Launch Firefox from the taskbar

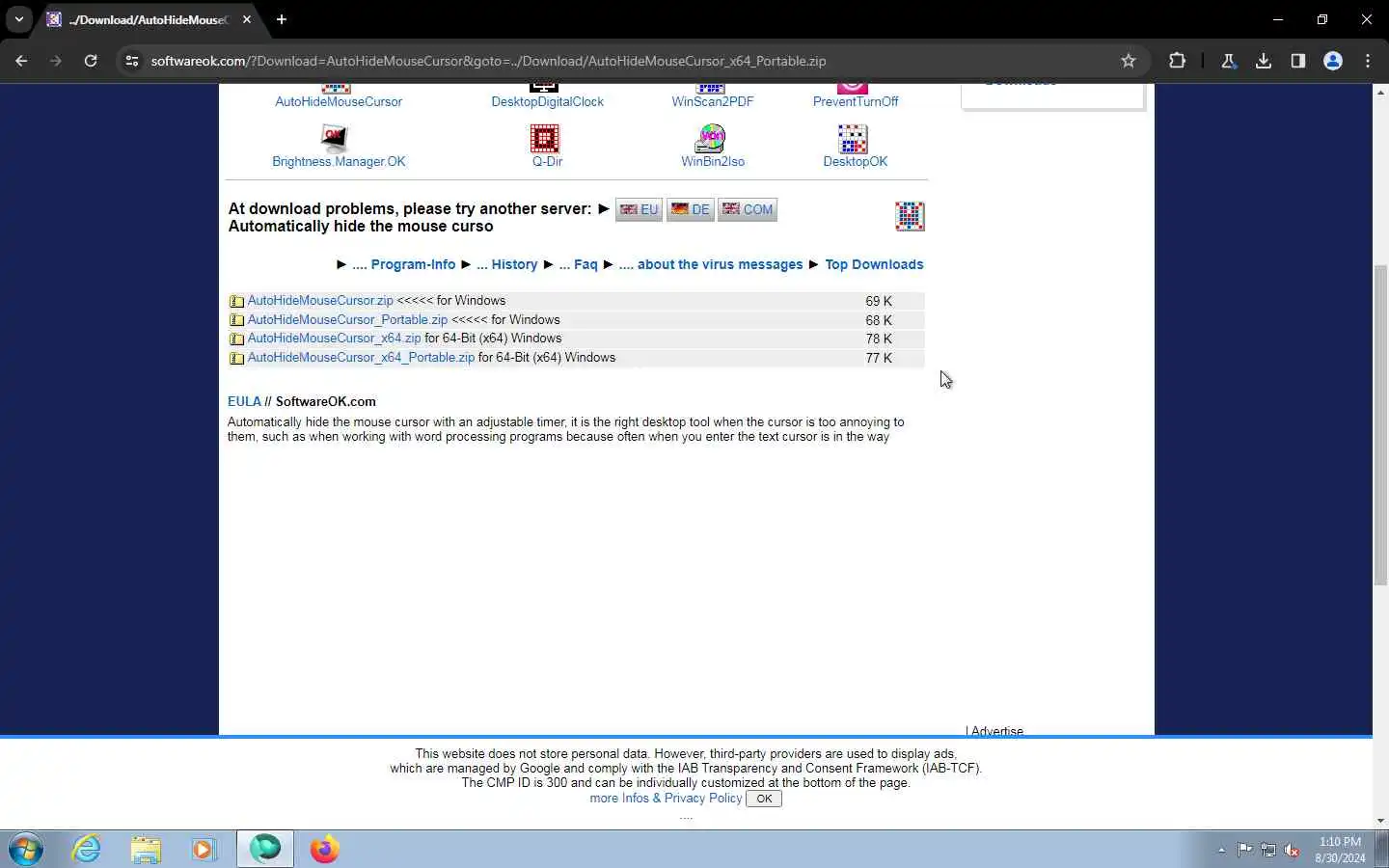click(325, 850)
